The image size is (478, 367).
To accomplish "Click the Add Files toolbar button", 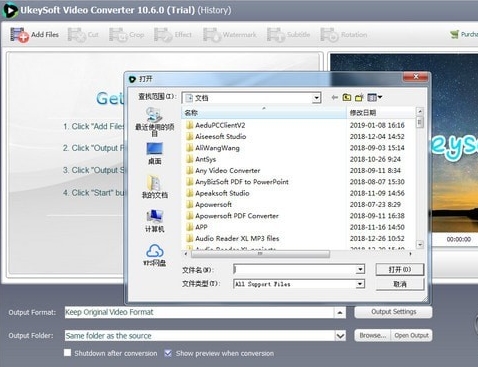I will coord(35,35).
